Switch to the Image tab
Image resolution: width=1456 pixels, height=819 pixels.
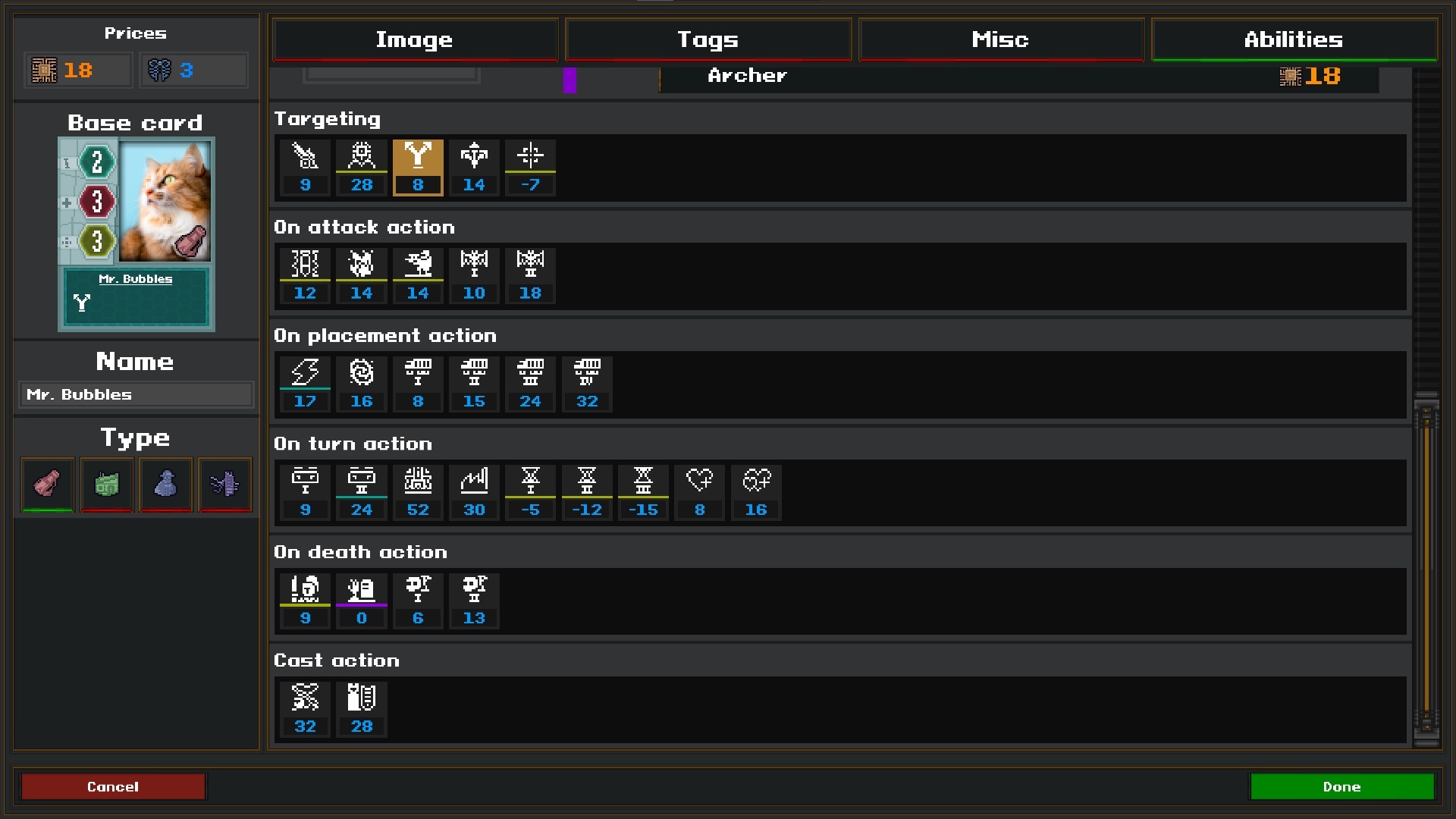point(415,39)
